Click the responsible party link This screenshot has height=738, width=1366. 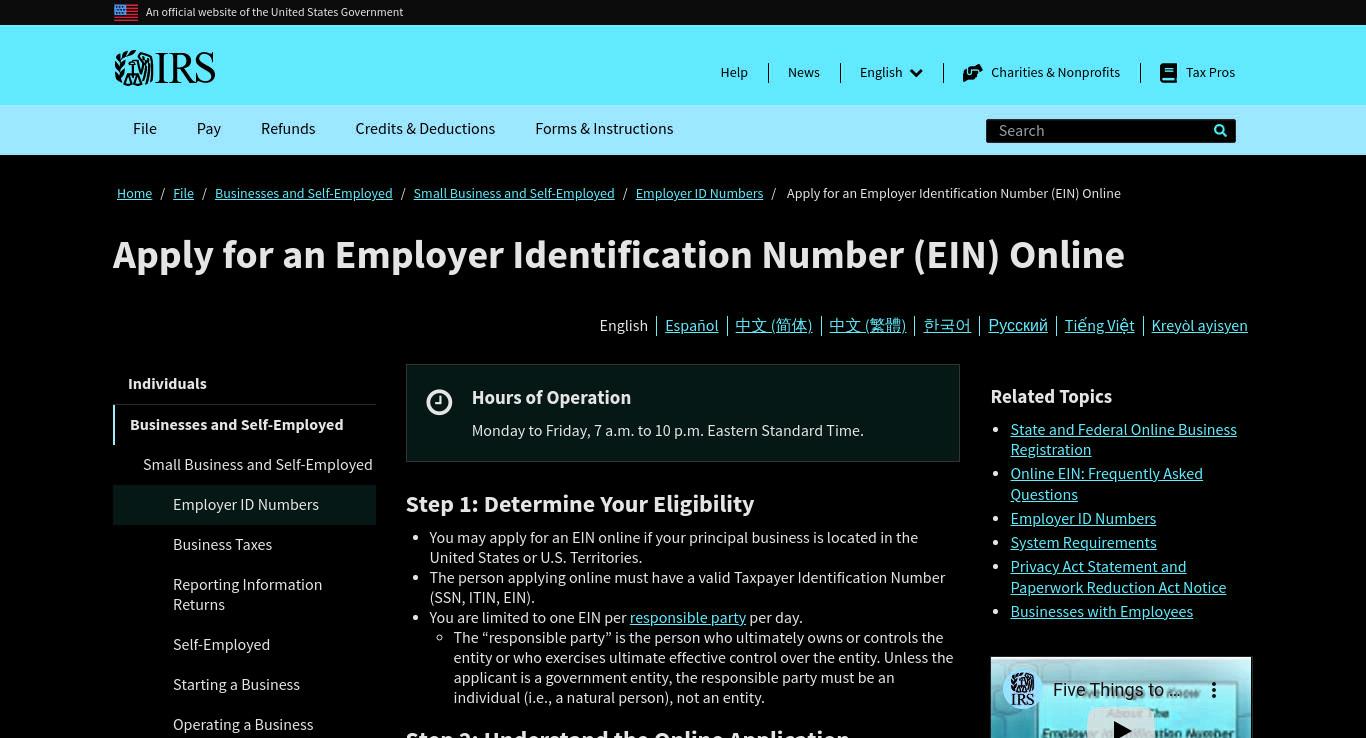click(688, 618)
